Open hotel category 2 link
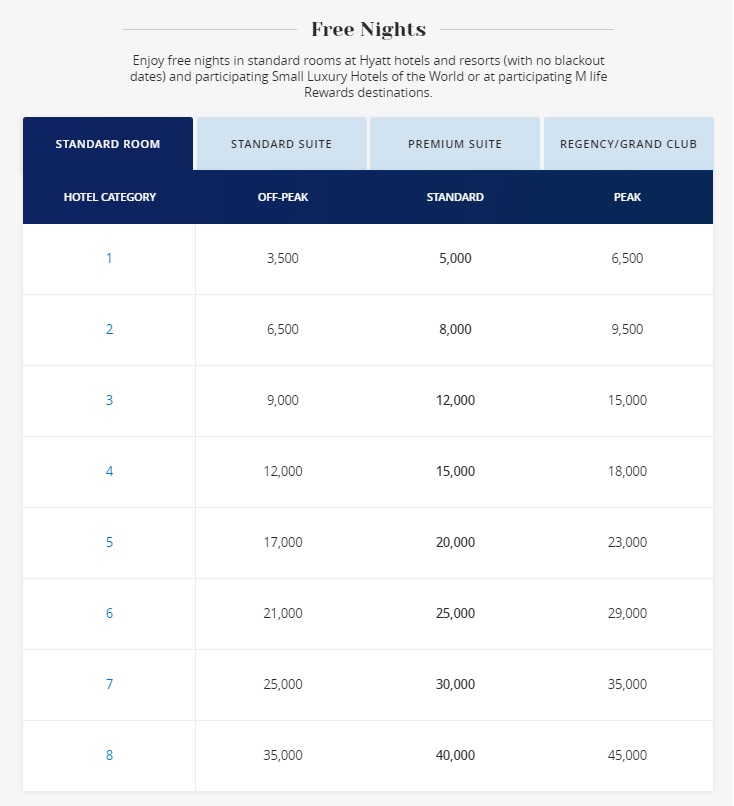Image resolution: width=734 pixels, height=806 pixels. tap(109, 329)
